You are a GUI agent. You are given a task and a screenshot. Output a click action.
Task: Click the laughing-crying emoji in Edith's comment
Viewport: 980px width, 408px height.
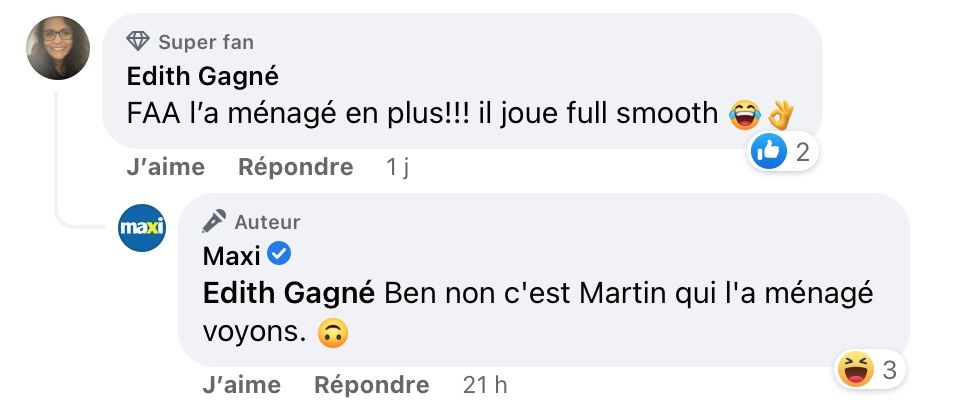coord(743,115)
